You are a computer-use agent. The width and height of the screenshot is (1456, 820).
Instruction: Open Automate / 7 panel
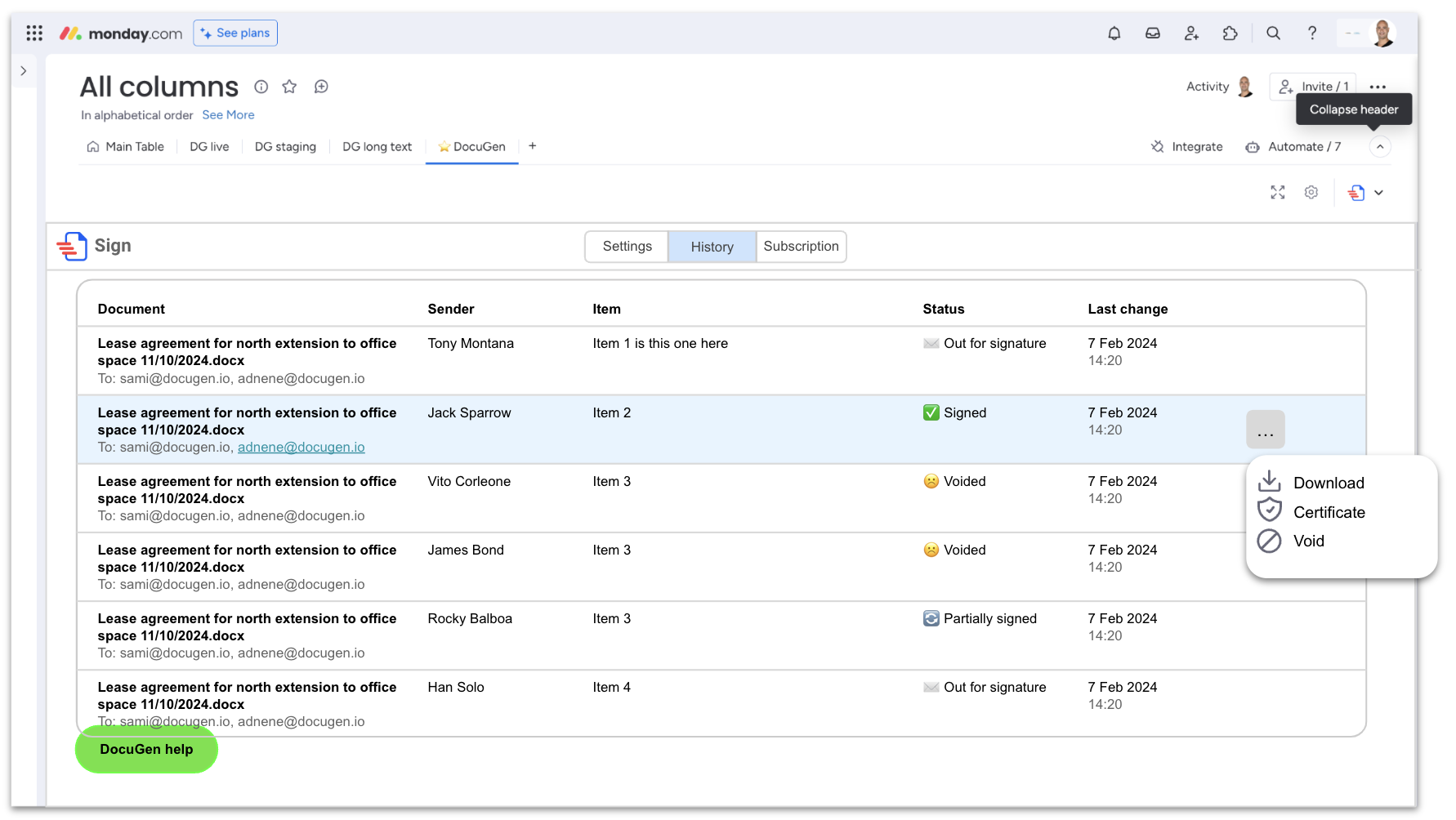(1293, 147)
